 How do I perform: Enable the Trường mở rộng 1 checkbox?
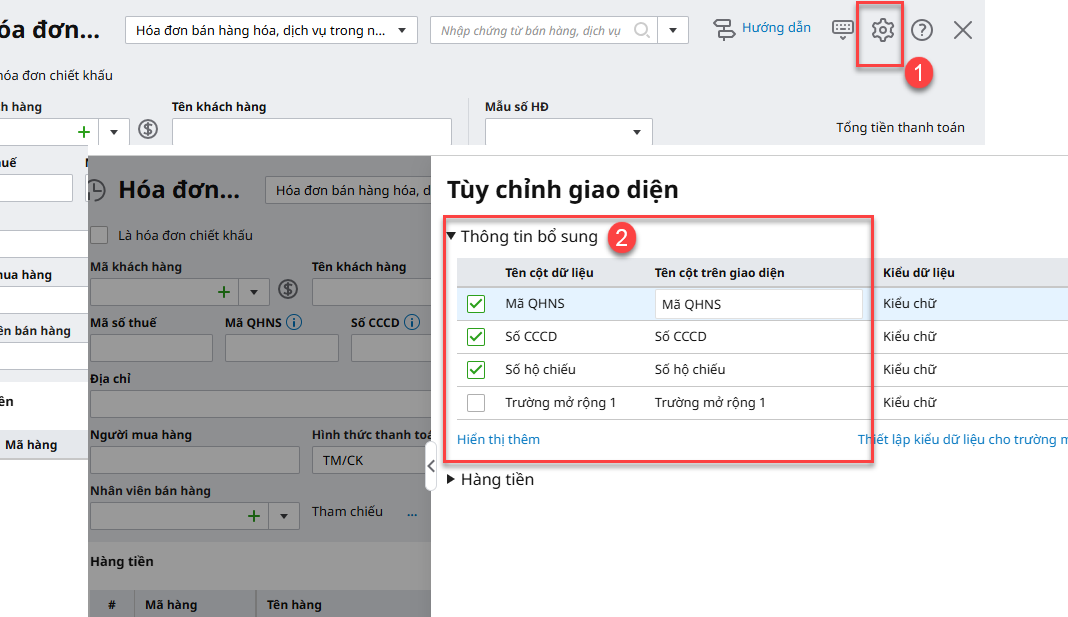476,403
